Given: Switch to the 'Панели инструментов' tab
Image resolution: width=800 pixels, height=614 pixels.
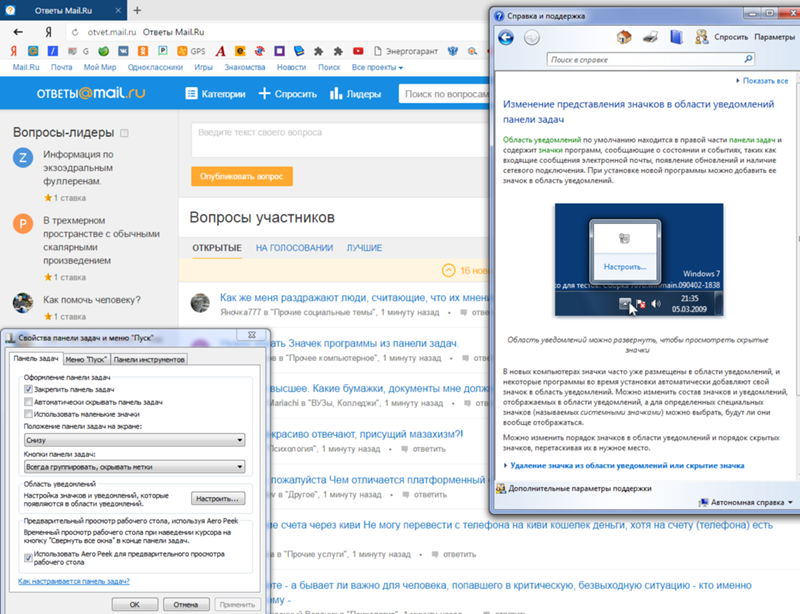Looking at the screenshot, I should coord(149,359).
